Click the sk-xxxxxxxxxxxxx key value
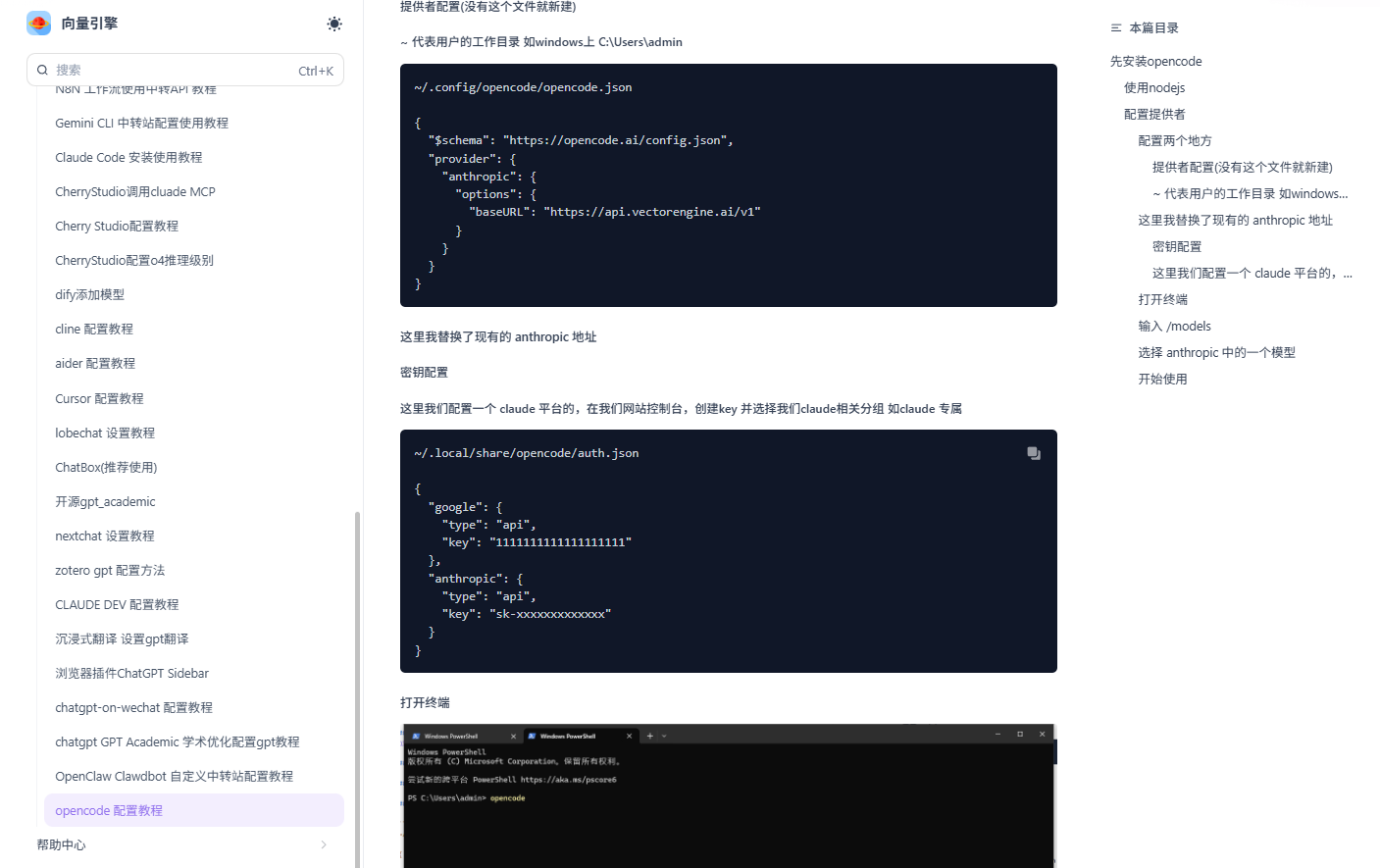 pyautogui.click(x=550, y=614)
